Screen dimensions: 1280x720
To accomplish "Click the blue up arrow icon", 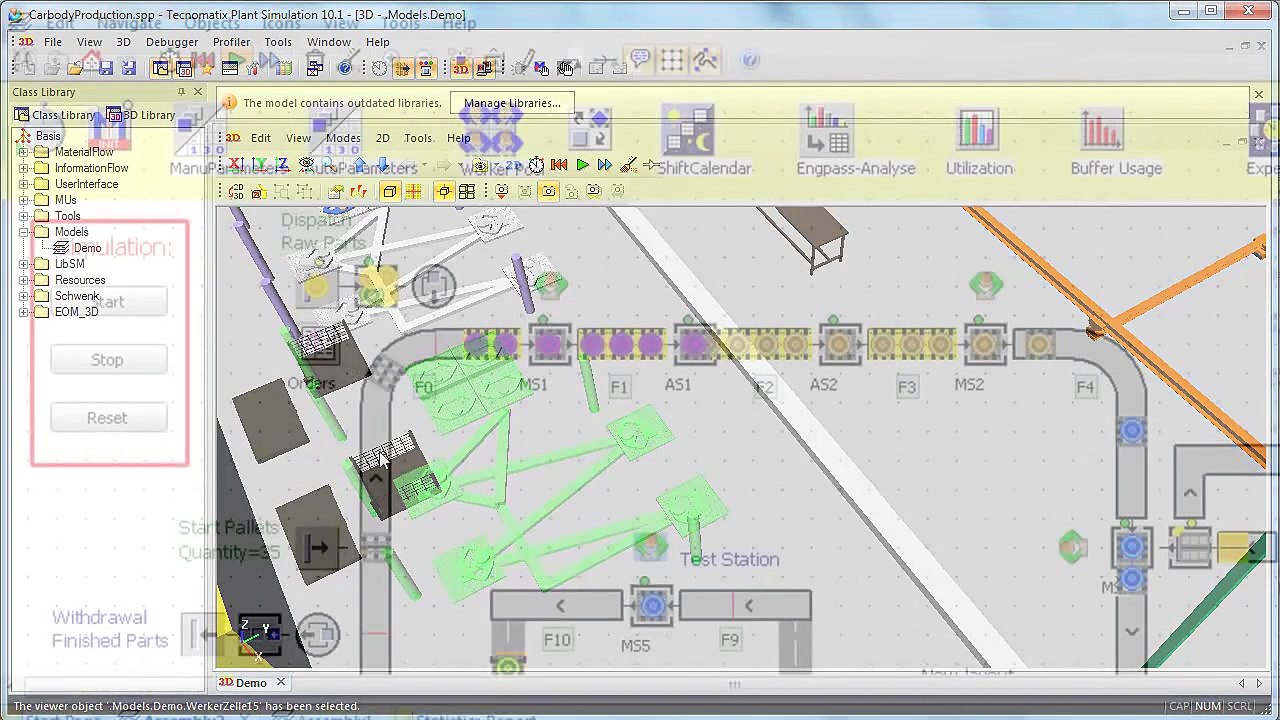I will [x=359, y=165].
